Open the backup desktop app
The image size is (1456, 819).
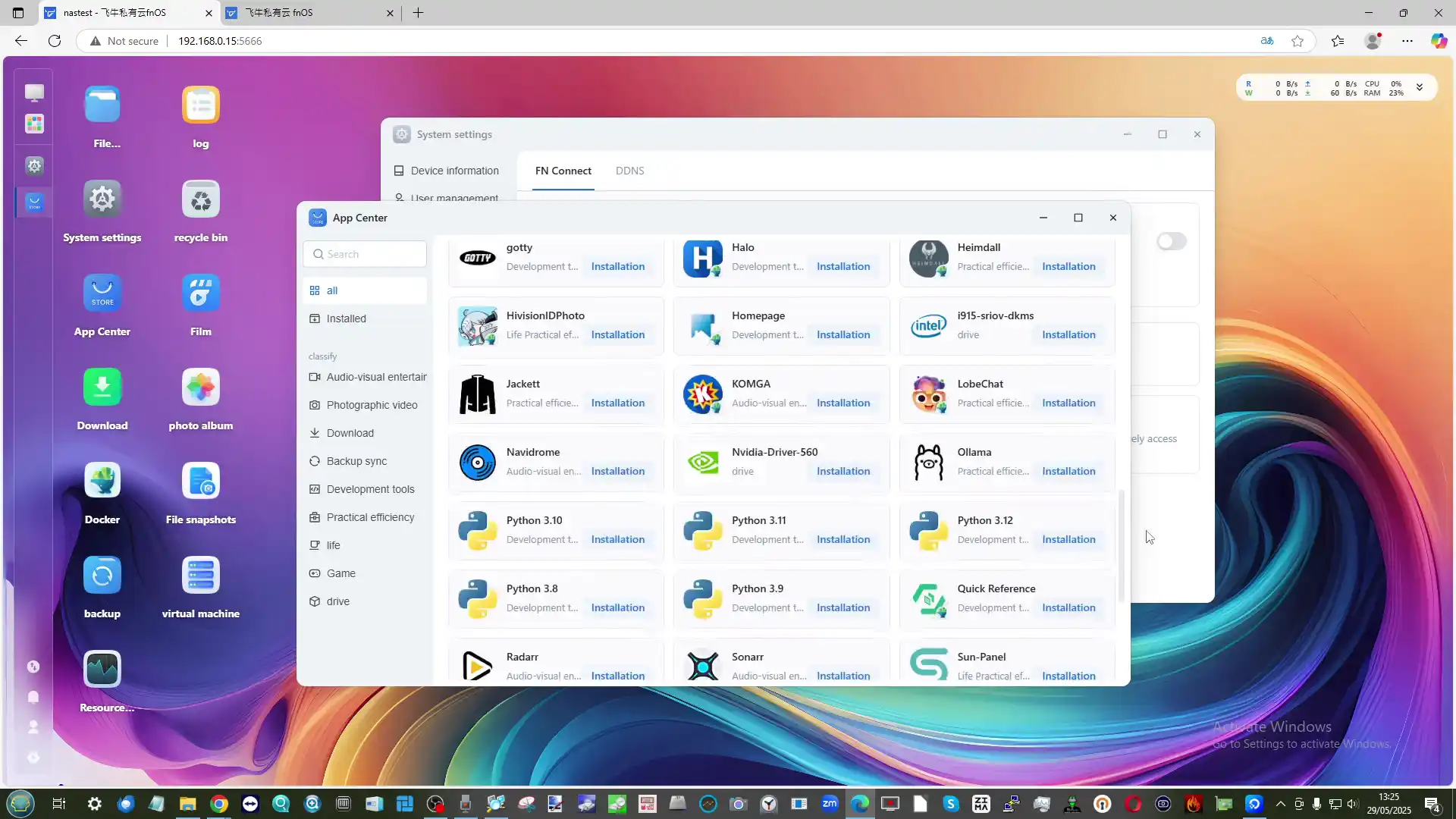coord(102,575)
